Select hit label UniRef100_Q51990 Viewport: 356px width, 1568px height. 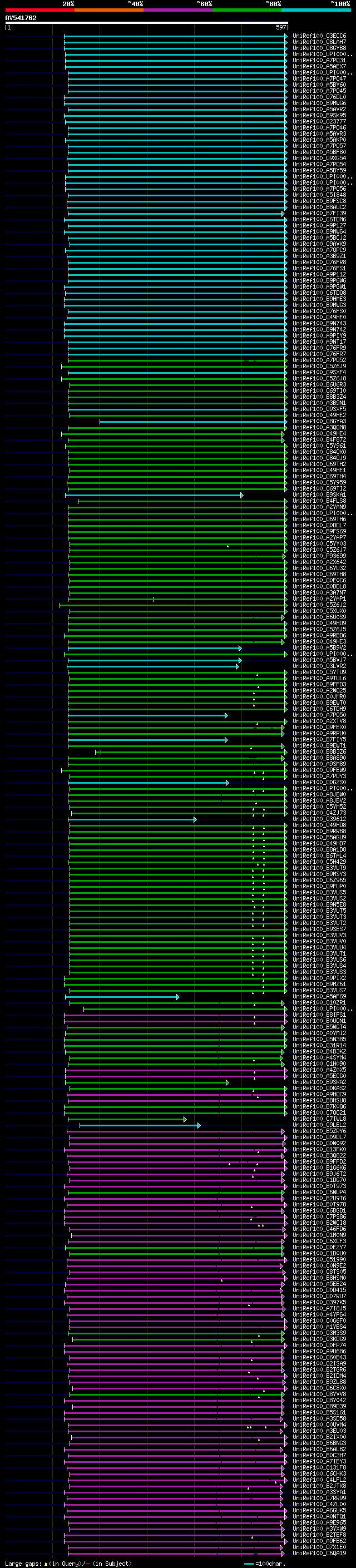point(319,1259)
